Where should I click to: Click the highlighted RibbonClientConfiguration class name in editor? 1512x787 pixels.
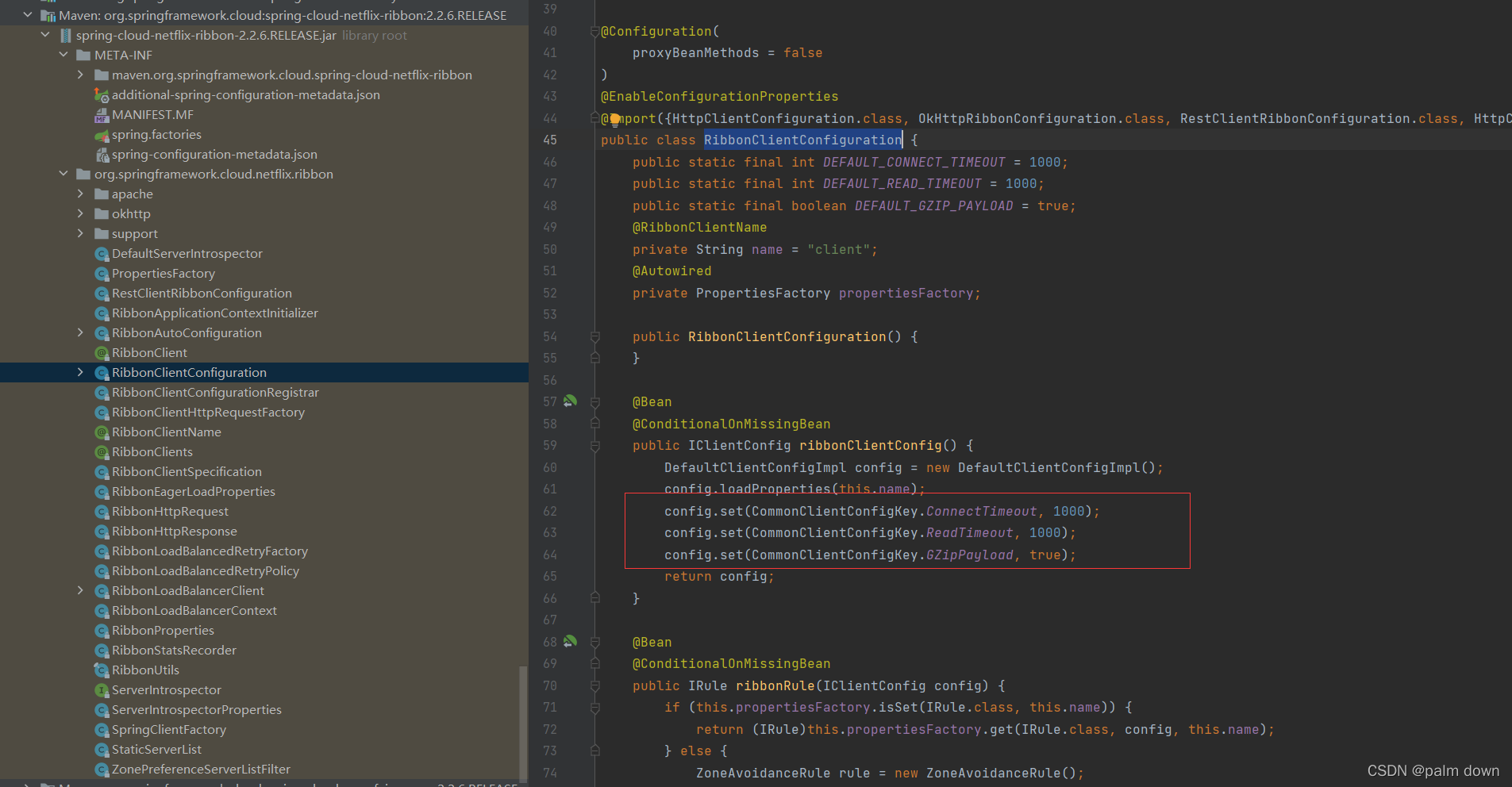802,140
